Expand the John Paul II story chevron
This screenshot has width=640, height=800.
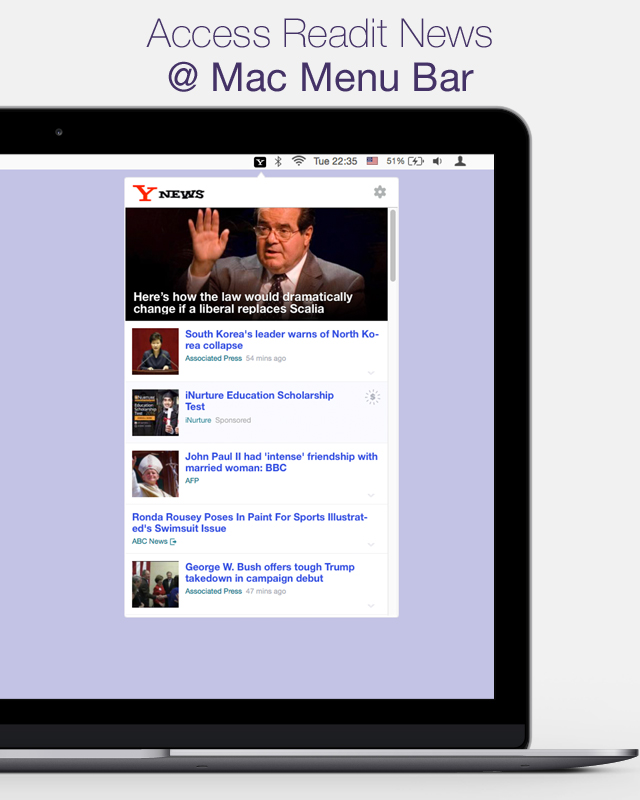(x=371, y=495)
